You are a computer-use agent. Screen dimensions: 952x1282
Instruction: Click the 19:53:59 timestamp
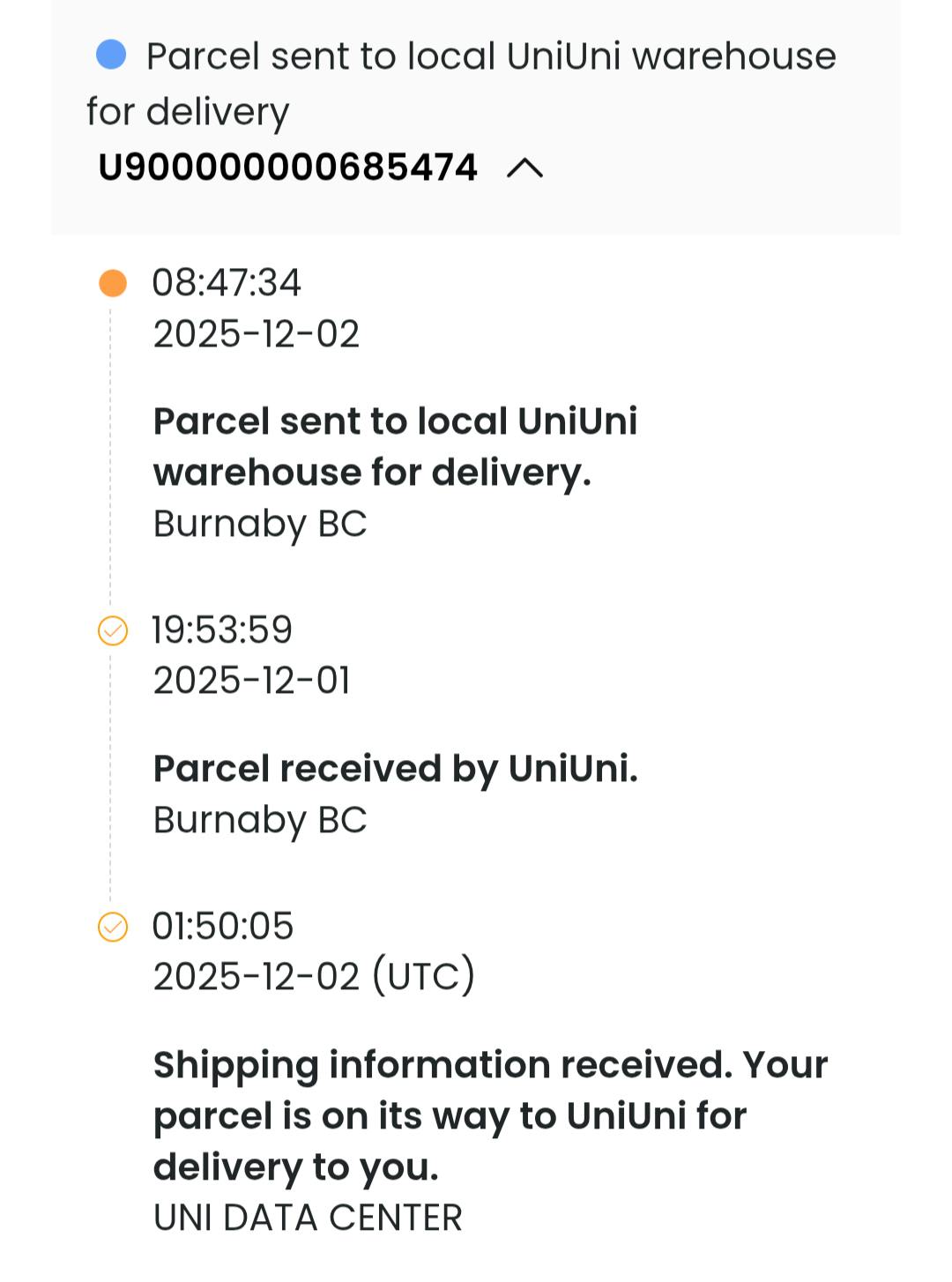[222, 630]
